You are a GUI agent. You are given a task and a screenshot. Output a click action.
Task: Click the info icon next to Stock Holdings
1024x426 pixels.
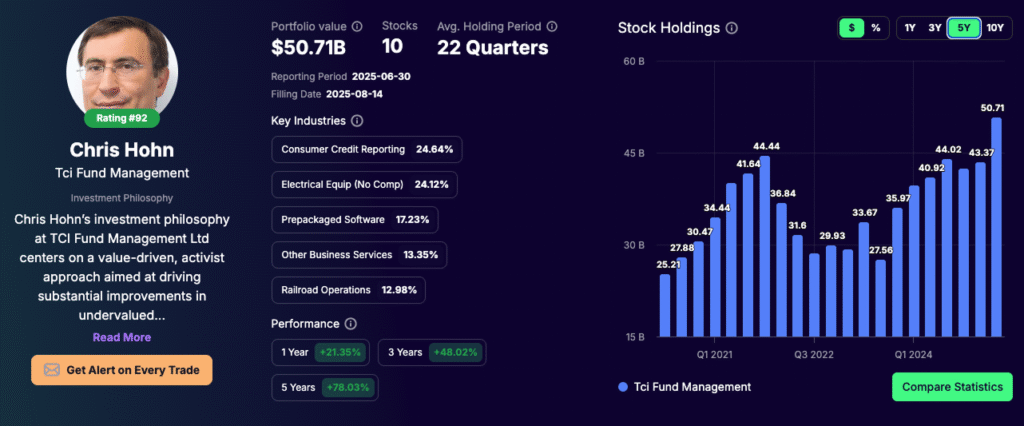point(732,28)
